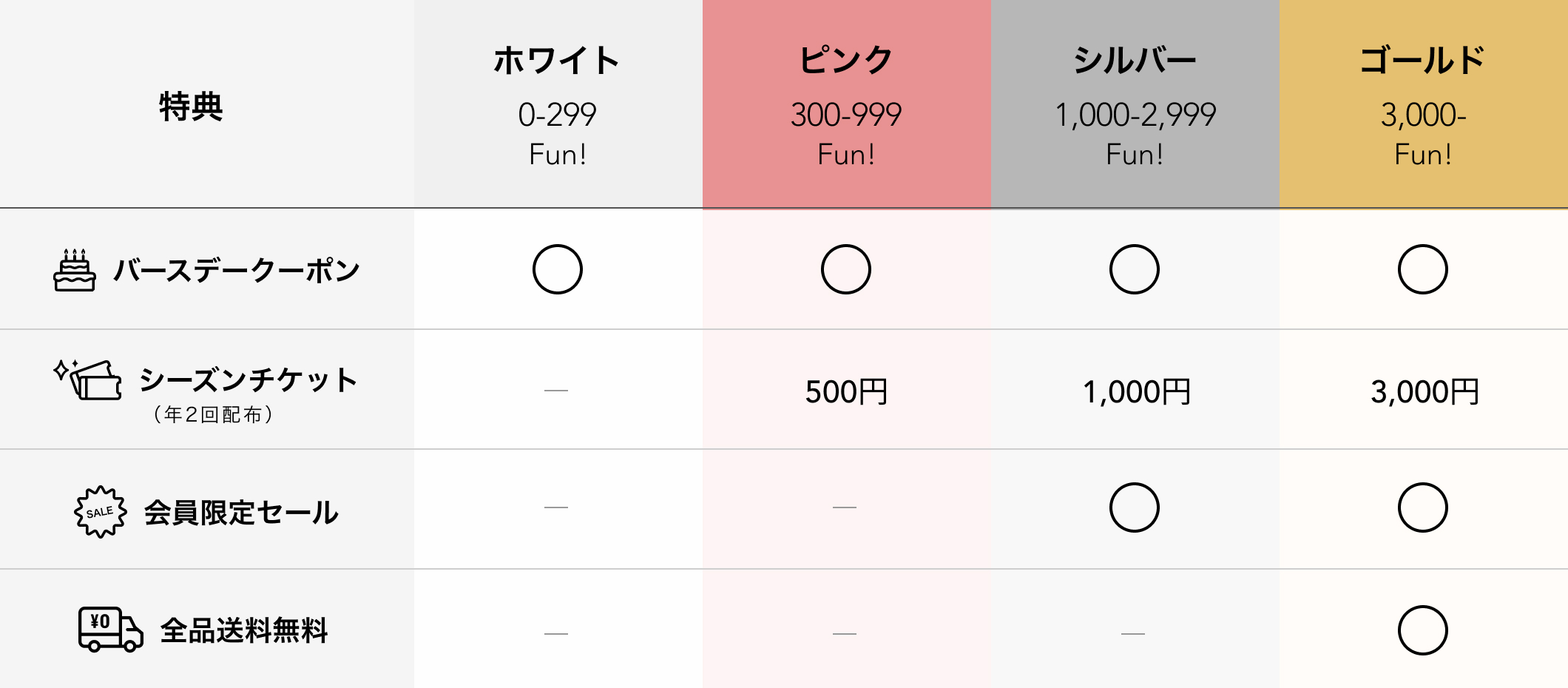The width and height of the screenshot is (1568, 688).
Task: Click the 3,000円 season ticket value
Action: click(x=1424, y=391)
